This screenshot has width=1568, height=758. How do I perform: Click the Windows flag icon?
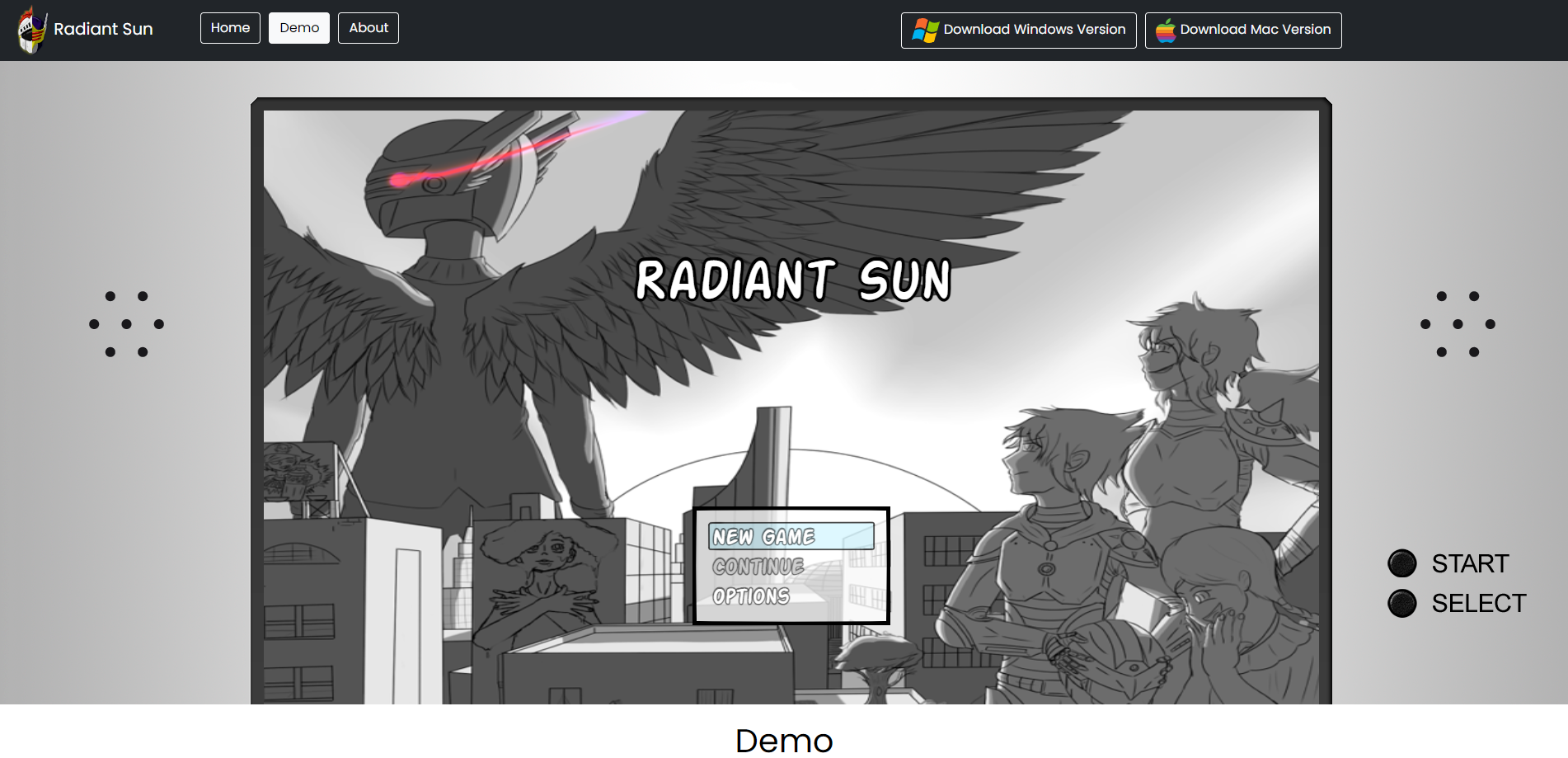(925, 31)
